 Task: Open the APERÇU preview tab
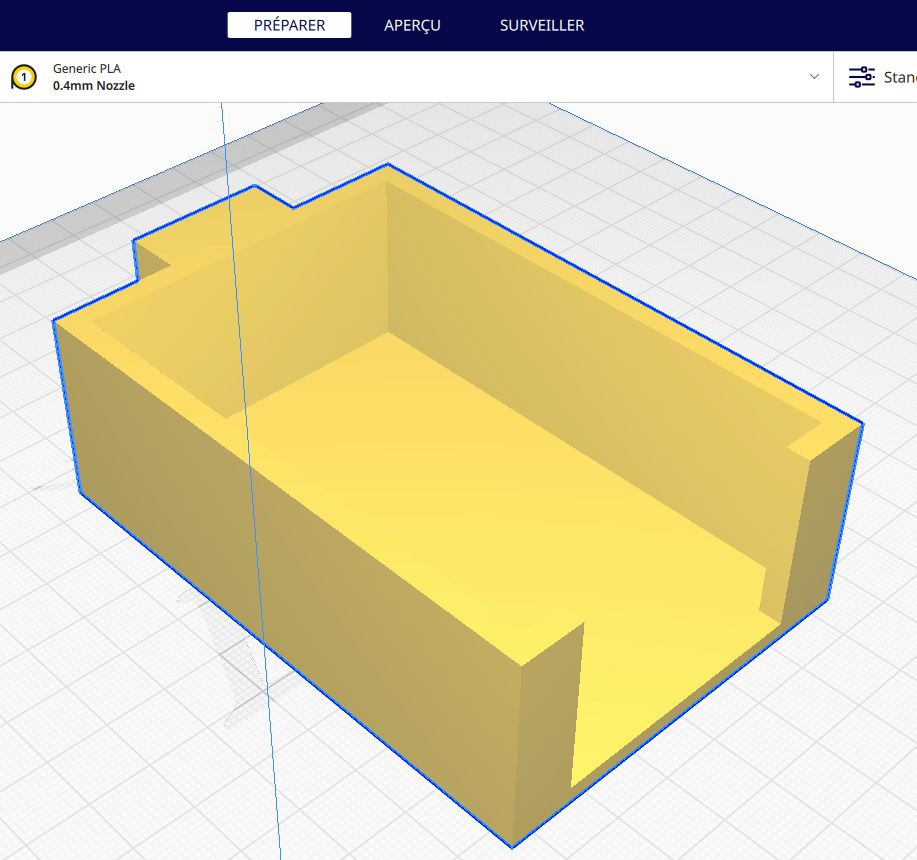[x=412, y=25]
